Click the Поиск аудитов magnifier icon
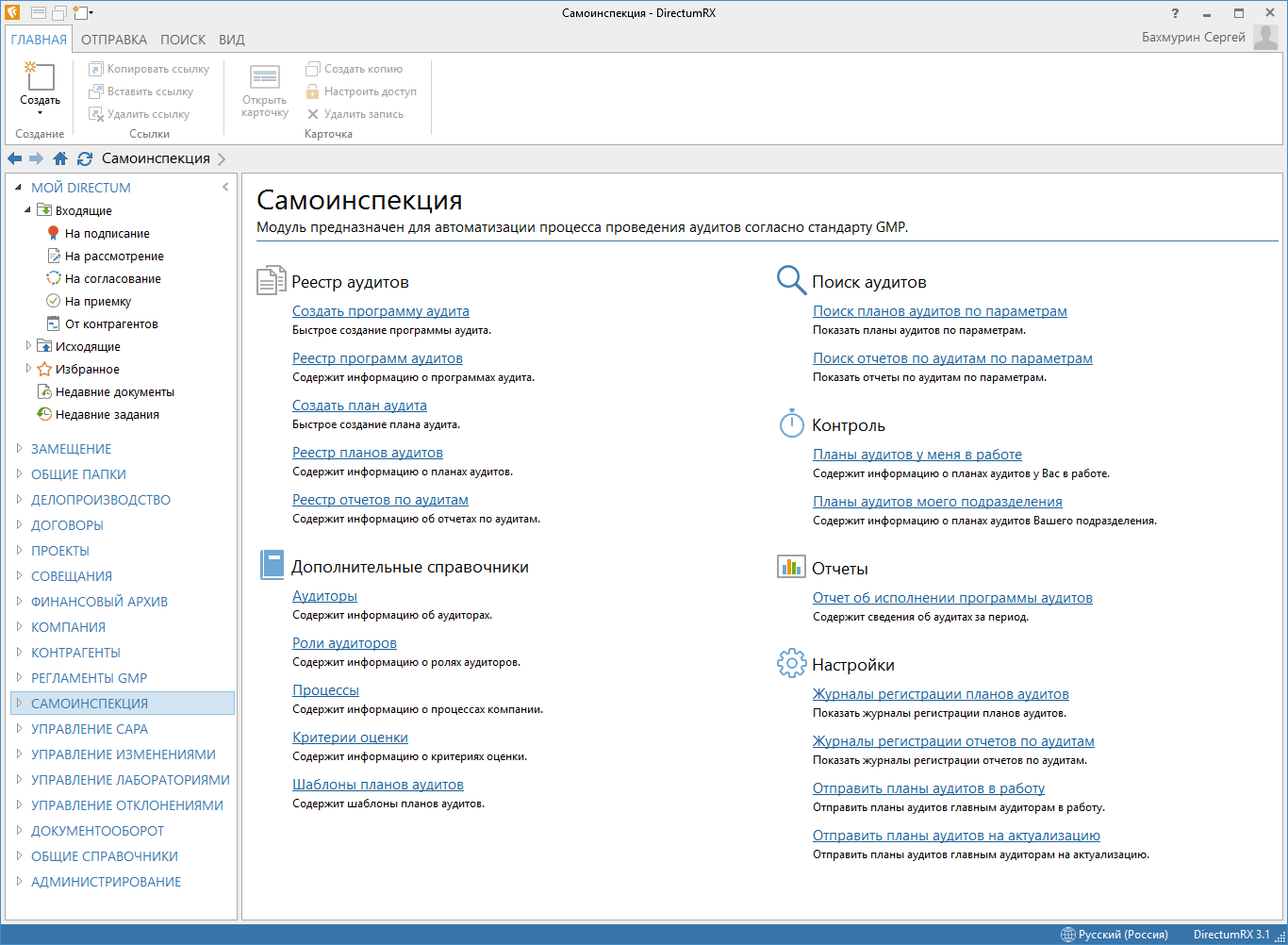Viewport: 1288px width, 945px height. click(x=791, y=279)
